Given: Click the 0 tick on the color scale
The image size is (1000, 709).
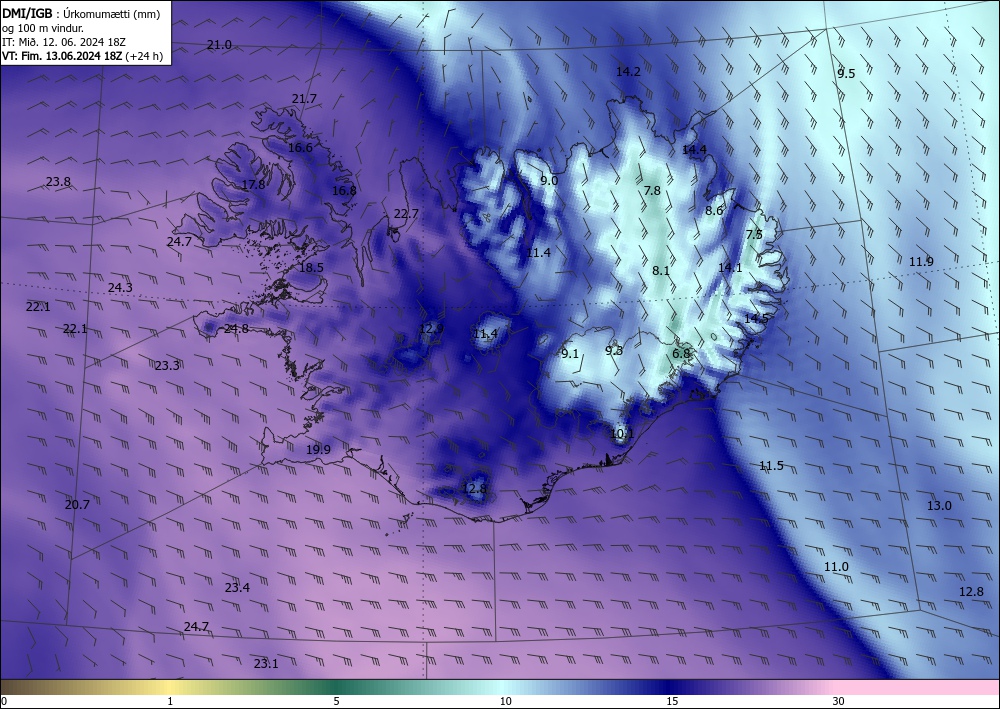Looking at the screenshot, I should 4,702.
